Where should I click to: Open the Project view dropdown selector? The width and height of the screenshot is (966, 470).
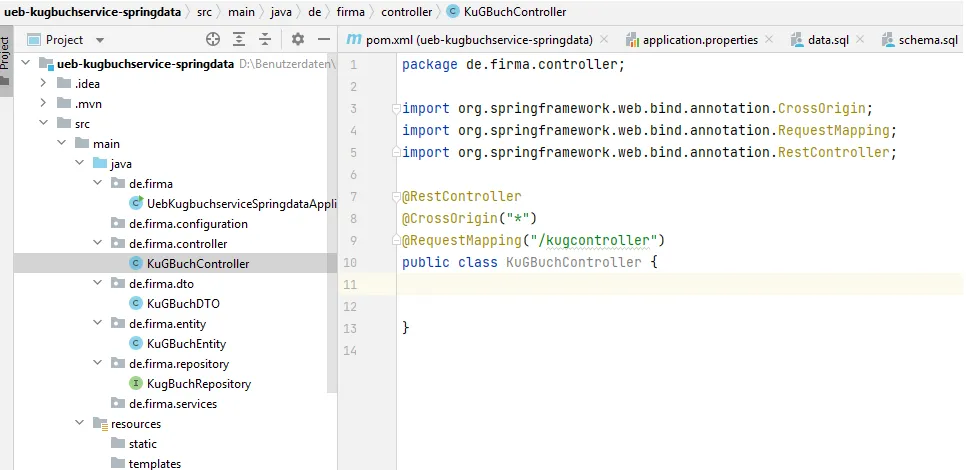tap(100, 41)
